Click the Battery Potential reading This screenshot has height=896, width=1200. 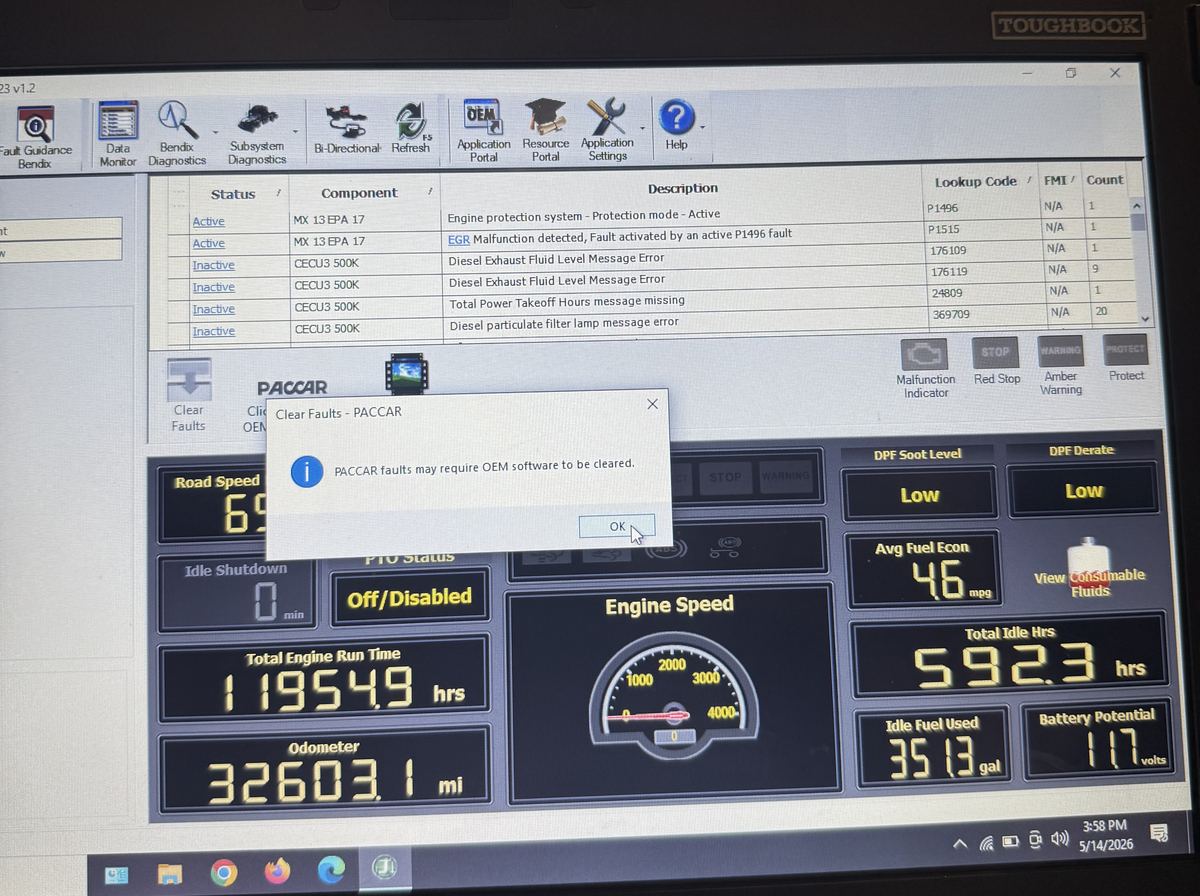tap(1110, 750)
